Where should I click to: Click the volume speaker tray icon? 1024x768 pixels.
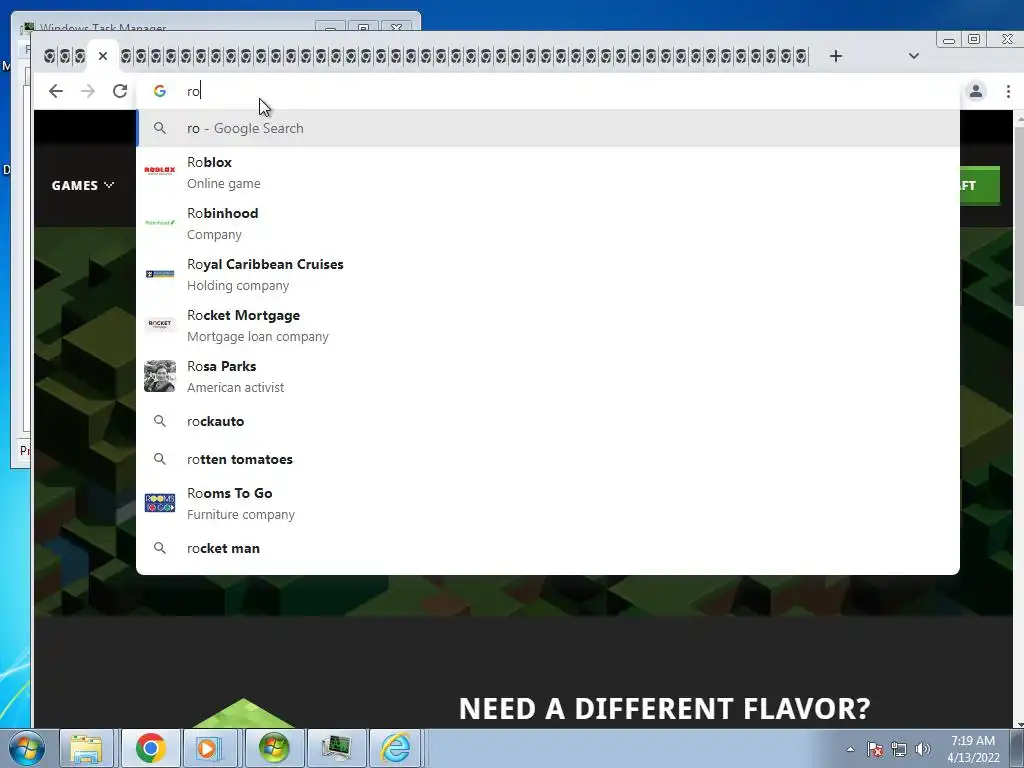922,749
